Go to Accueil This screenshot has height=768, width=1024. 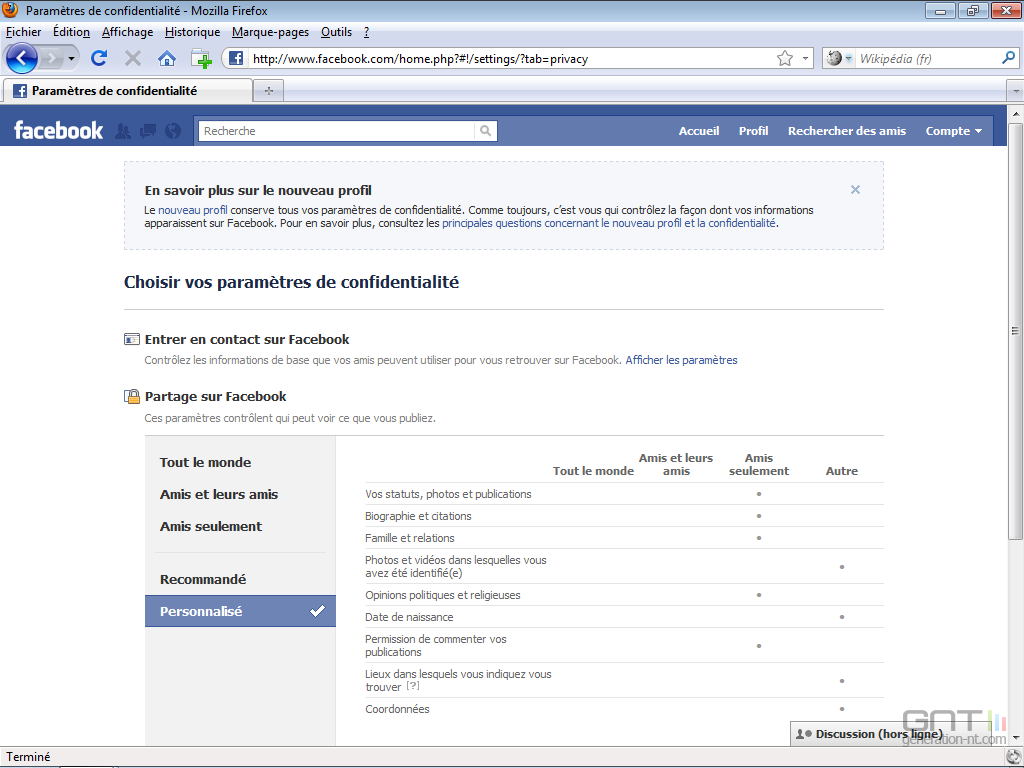[699, 131]
